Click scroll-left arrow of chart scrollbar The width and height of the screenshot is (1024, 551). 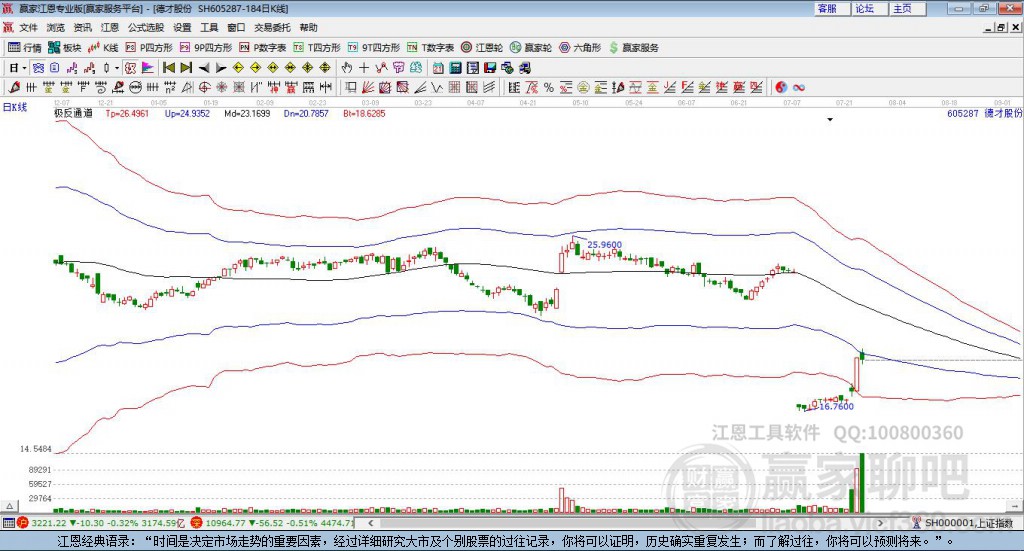[x=370, y=523]
